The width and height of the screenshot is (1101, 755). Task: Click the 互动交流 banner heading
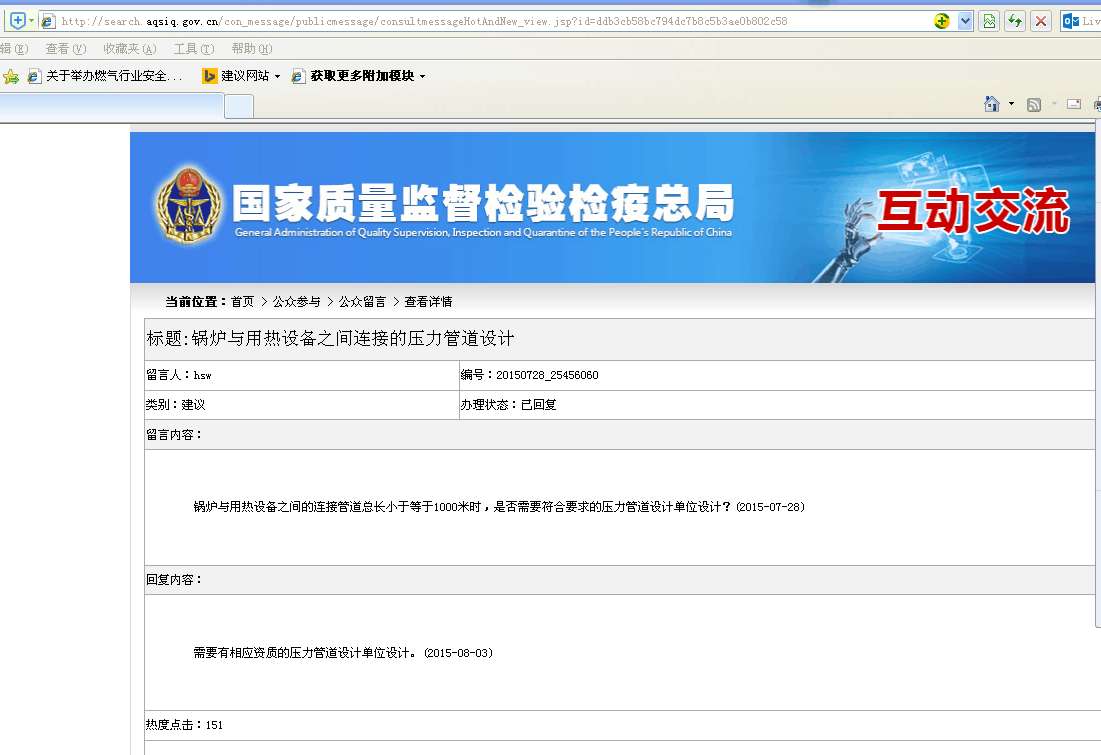pos(974,211)
